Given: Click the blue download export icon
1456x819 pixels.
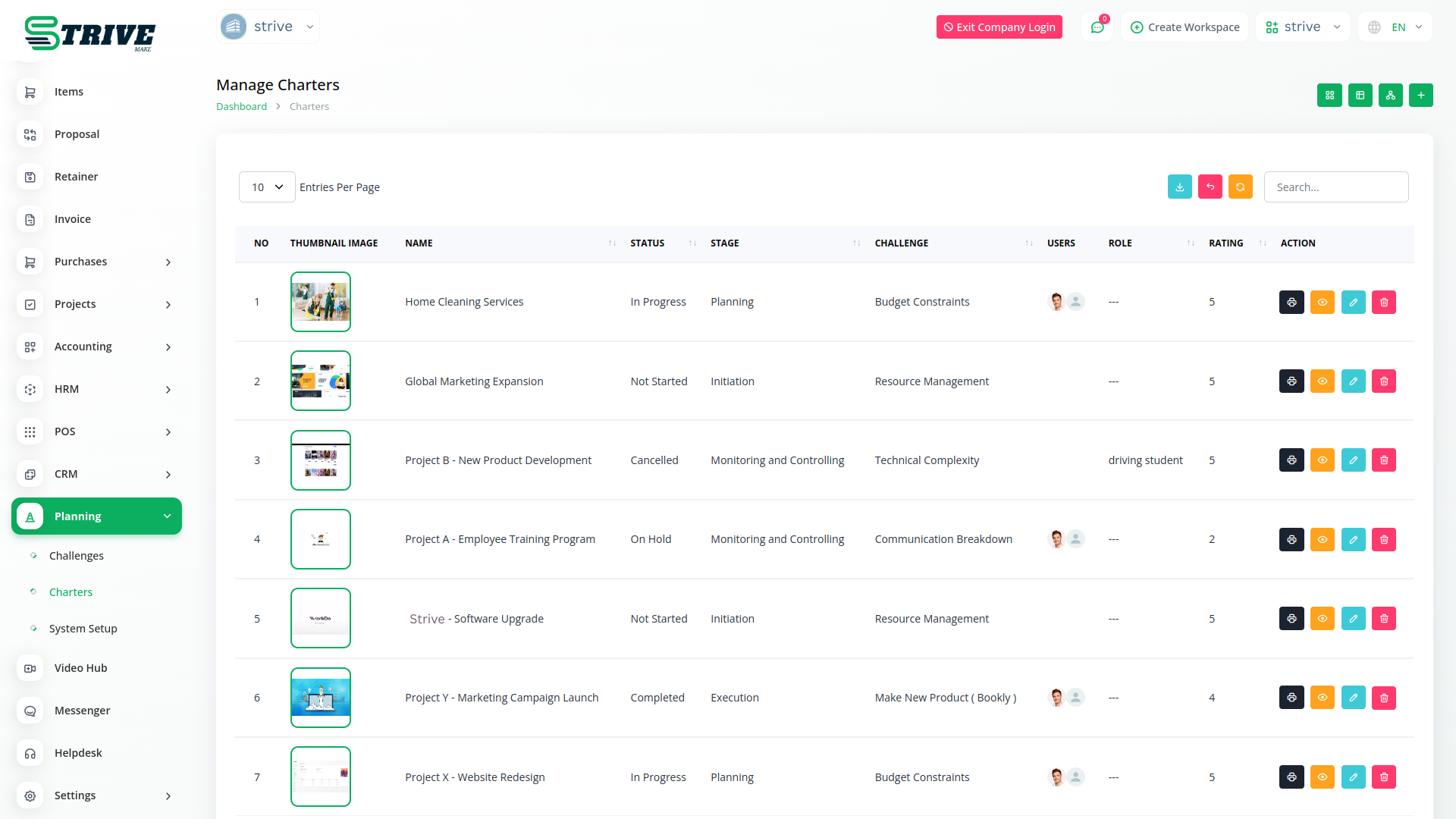Looking at the screenshot, I should click(1179, 187).
